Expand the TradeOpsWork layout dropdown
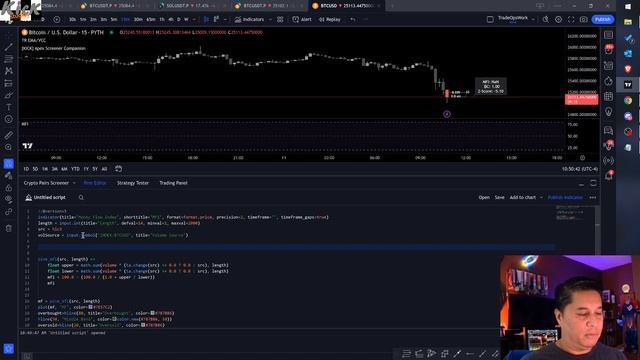This screenshot has width=640, height=360. click(533, 19)
